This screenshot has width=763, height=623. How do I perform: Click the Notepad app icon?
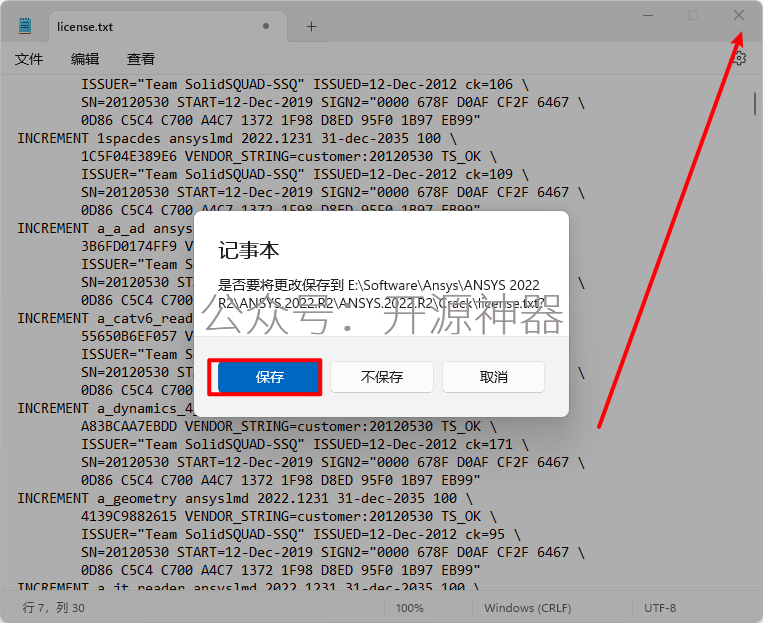[x=25, y=26]
